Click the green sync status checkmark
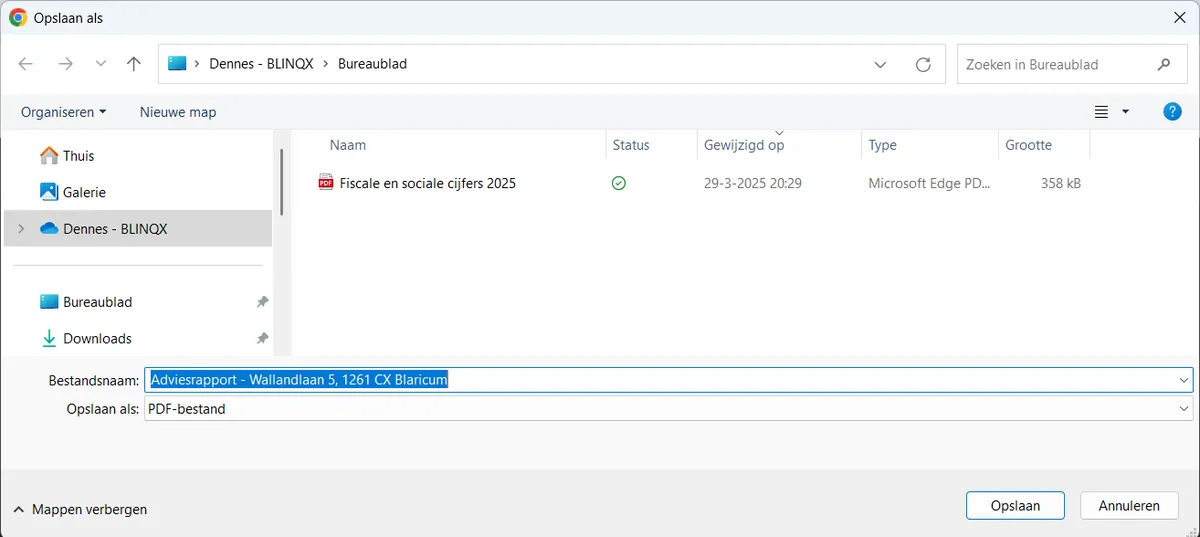Image resolution: width=1200 pixels, height=537 pixels. (619, 183)
